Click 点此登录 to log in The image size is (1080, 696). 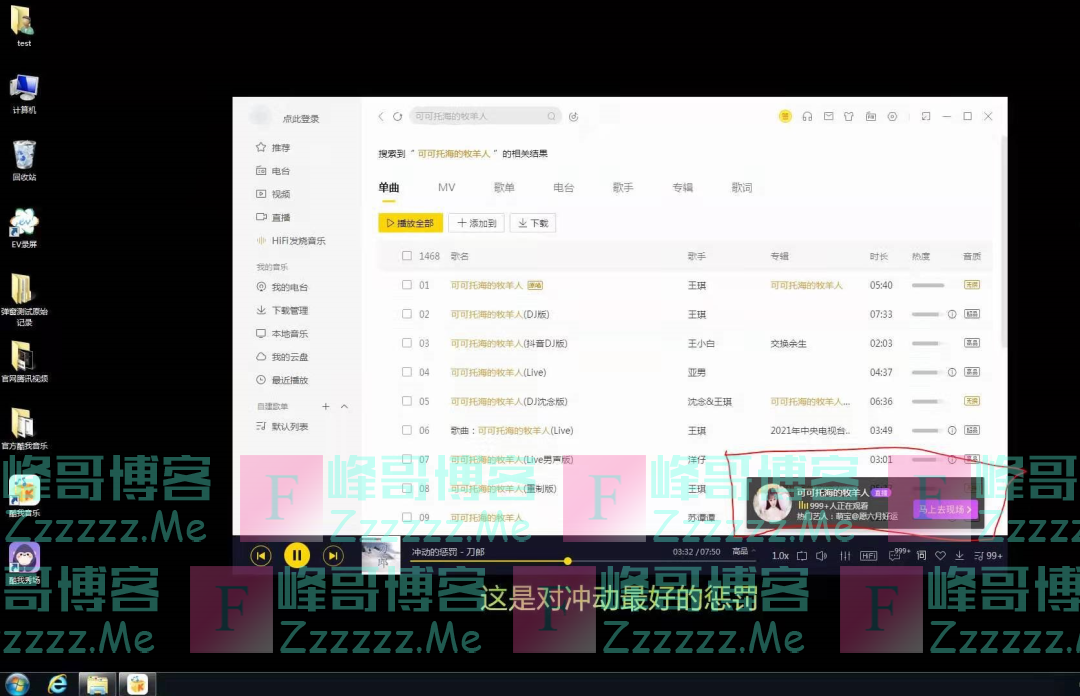point(301,119)
